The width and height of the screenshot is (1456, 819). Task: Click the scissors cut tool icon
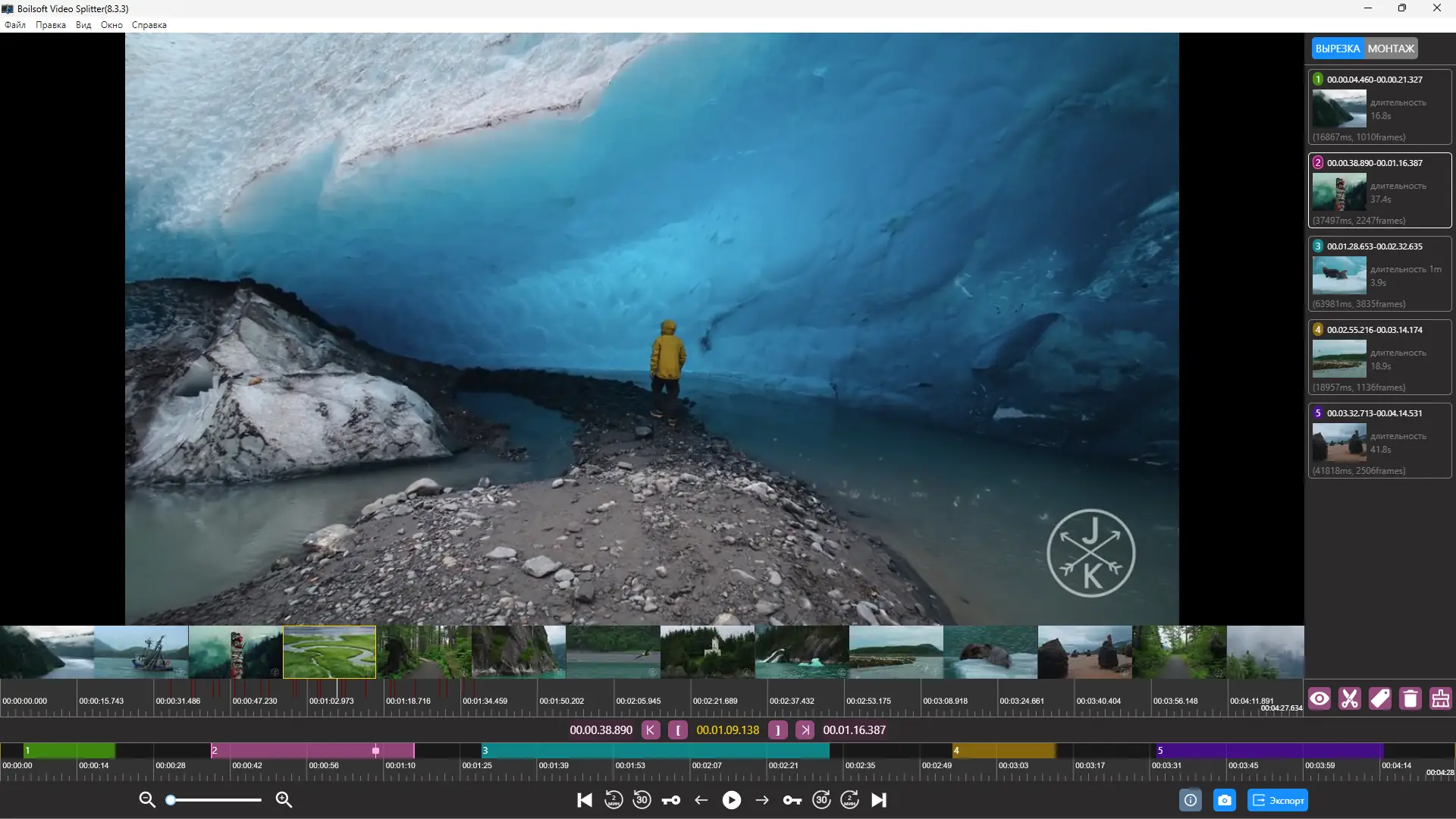coord(1350,698)
